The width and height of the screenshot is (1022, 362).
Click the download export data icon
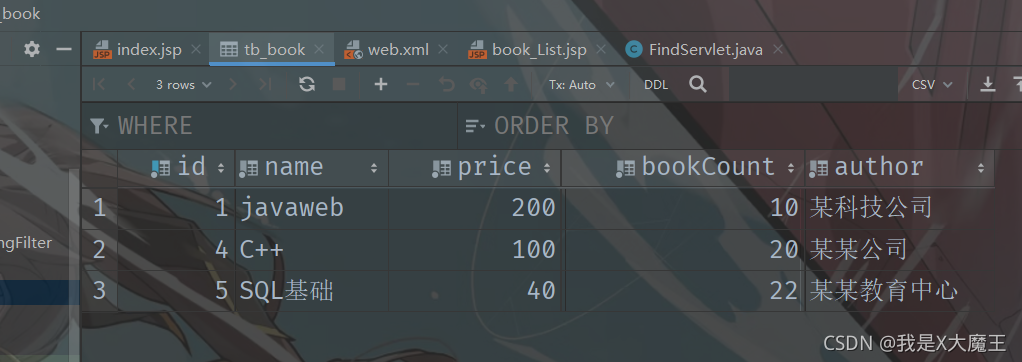coord(988,84)
